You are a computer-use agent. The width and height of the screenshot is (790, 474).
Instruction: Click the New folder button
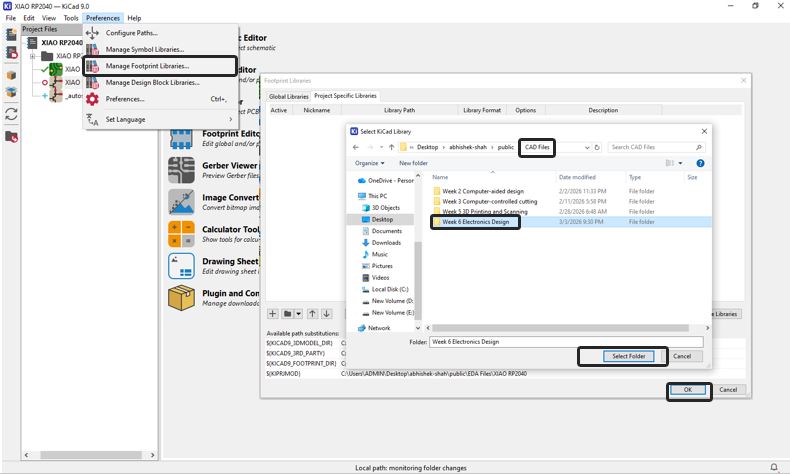[x=413, y=163]
